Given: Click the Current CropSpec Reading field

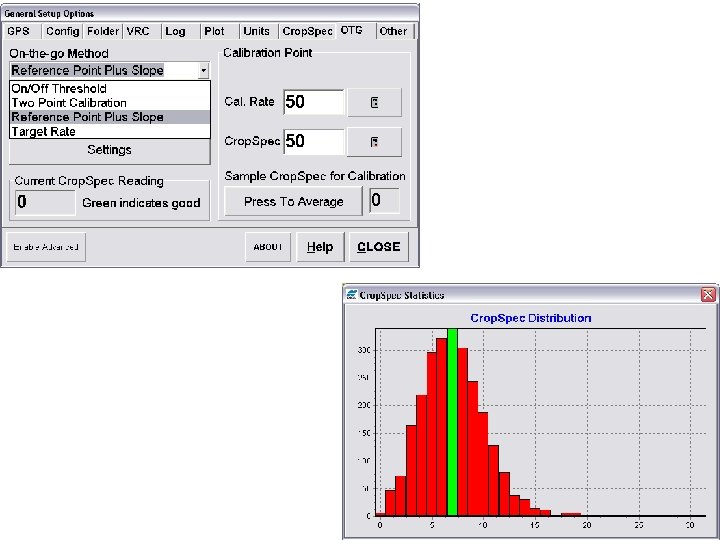Looking at the screenshot, I should click(45, 202).
